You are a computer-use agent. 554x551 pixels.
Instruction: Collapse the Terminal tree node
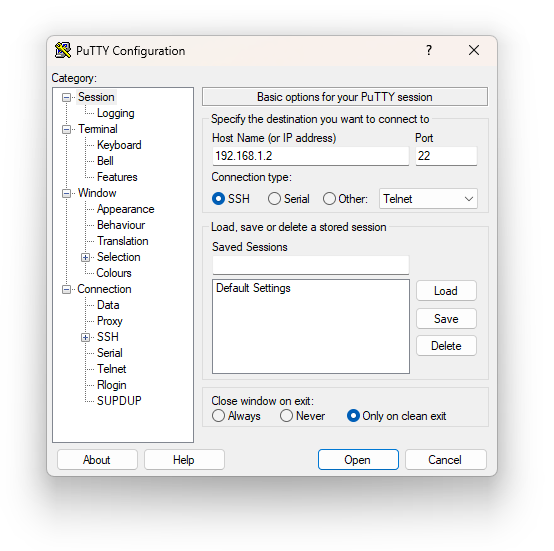66,130
